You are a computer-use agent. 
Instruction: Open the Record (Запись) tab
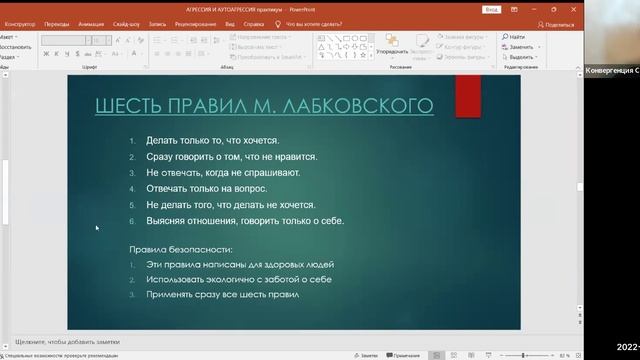[x=158, y=24]
